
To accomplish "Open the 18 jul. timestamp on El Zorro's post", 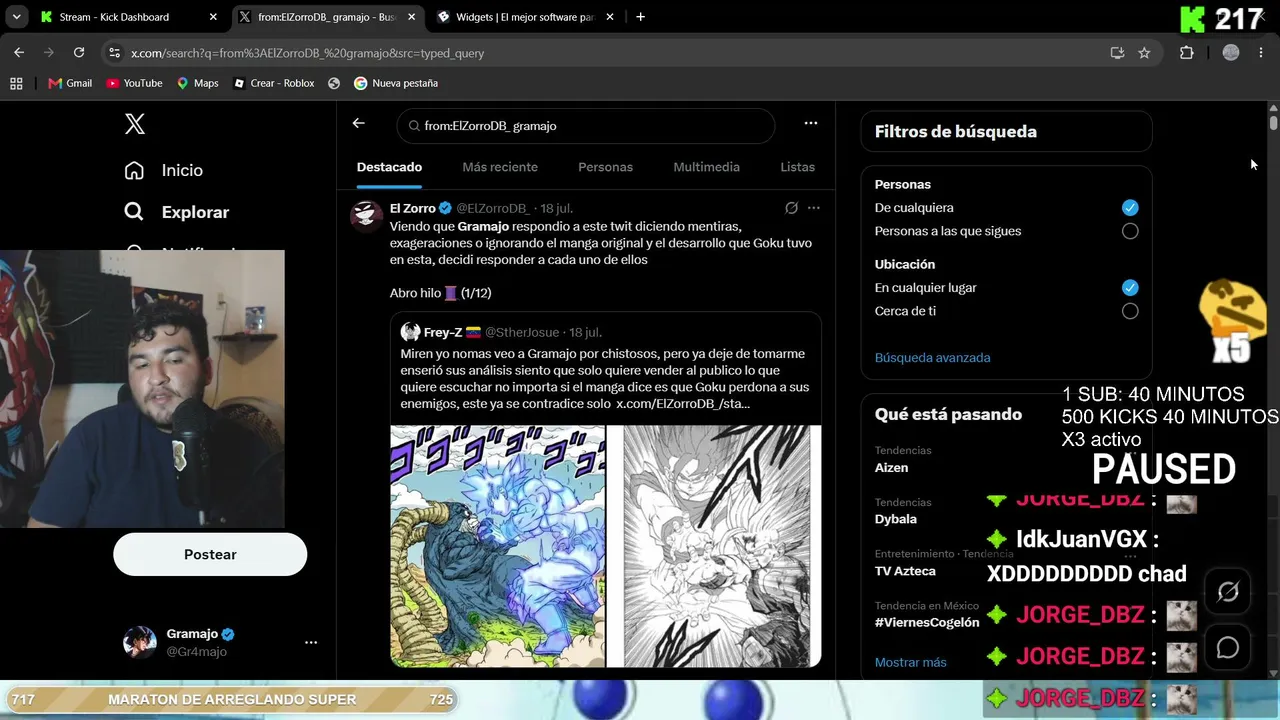I will point(557,208).
